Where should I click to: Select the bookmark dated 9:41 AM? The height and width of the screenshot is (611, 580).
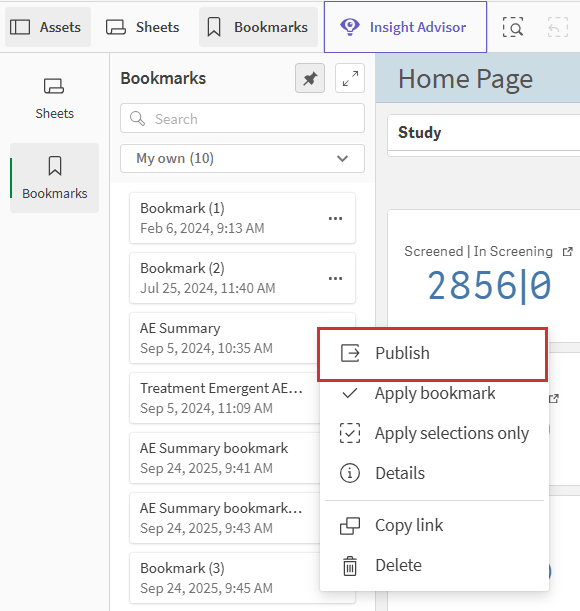[224, 458]
